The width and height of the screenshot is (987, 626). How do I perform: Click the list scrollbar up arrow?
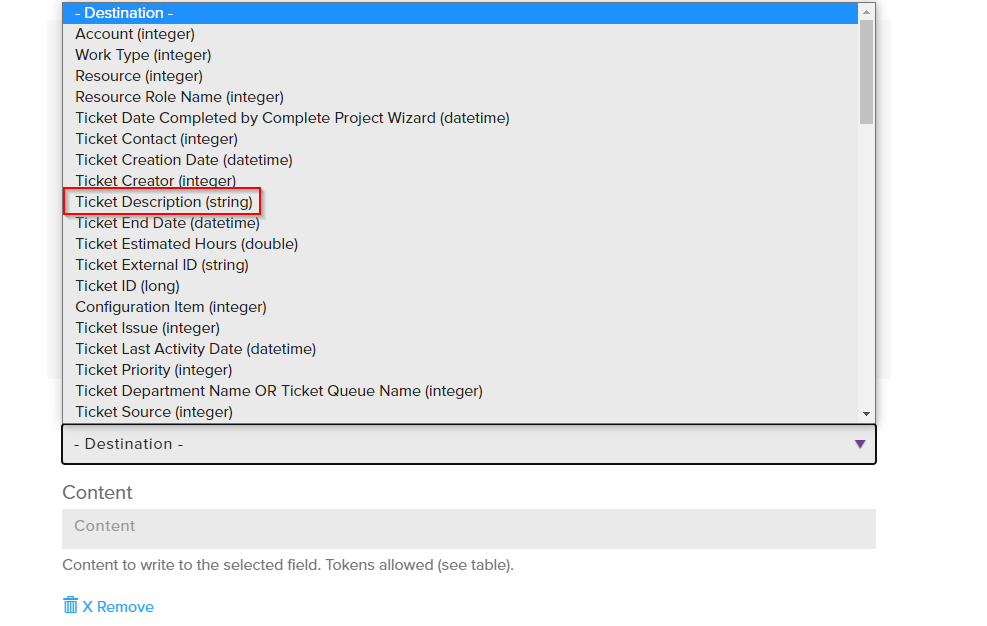click(x=866, y=11)
